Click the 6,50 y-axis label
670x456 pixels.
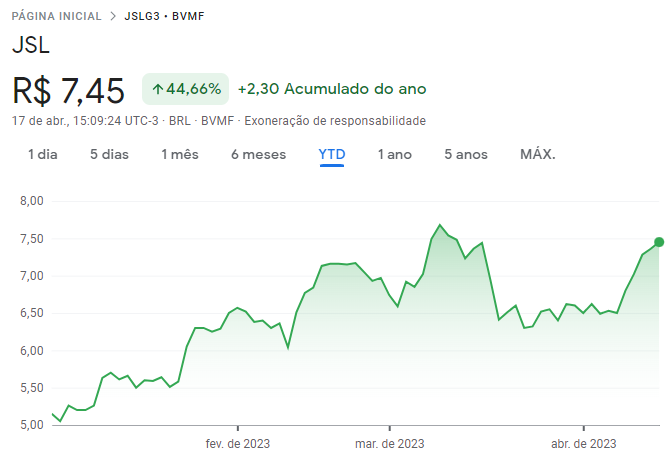32,313
